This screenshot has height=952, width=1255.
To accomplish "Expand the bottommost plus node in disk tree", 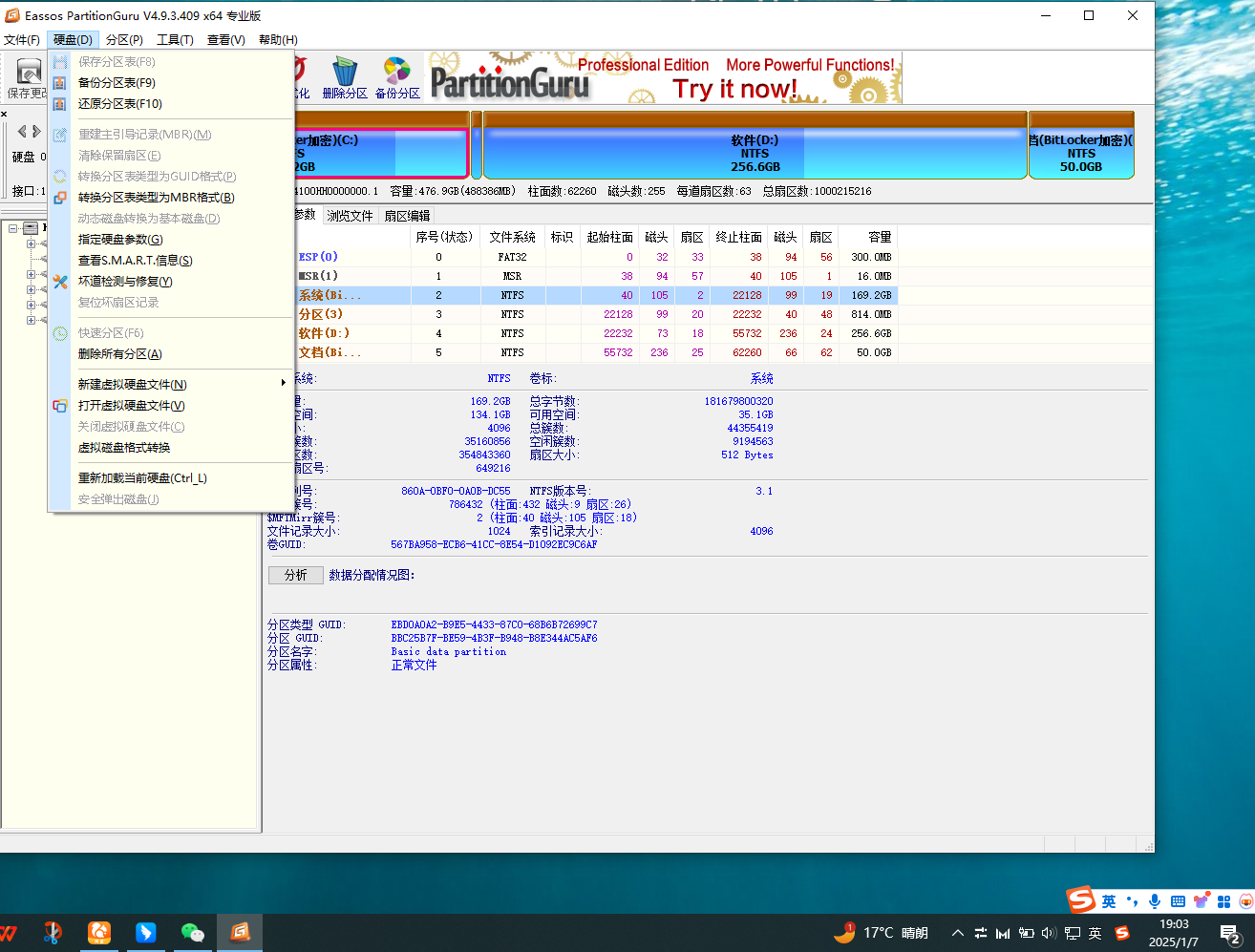I will (31, 320).
